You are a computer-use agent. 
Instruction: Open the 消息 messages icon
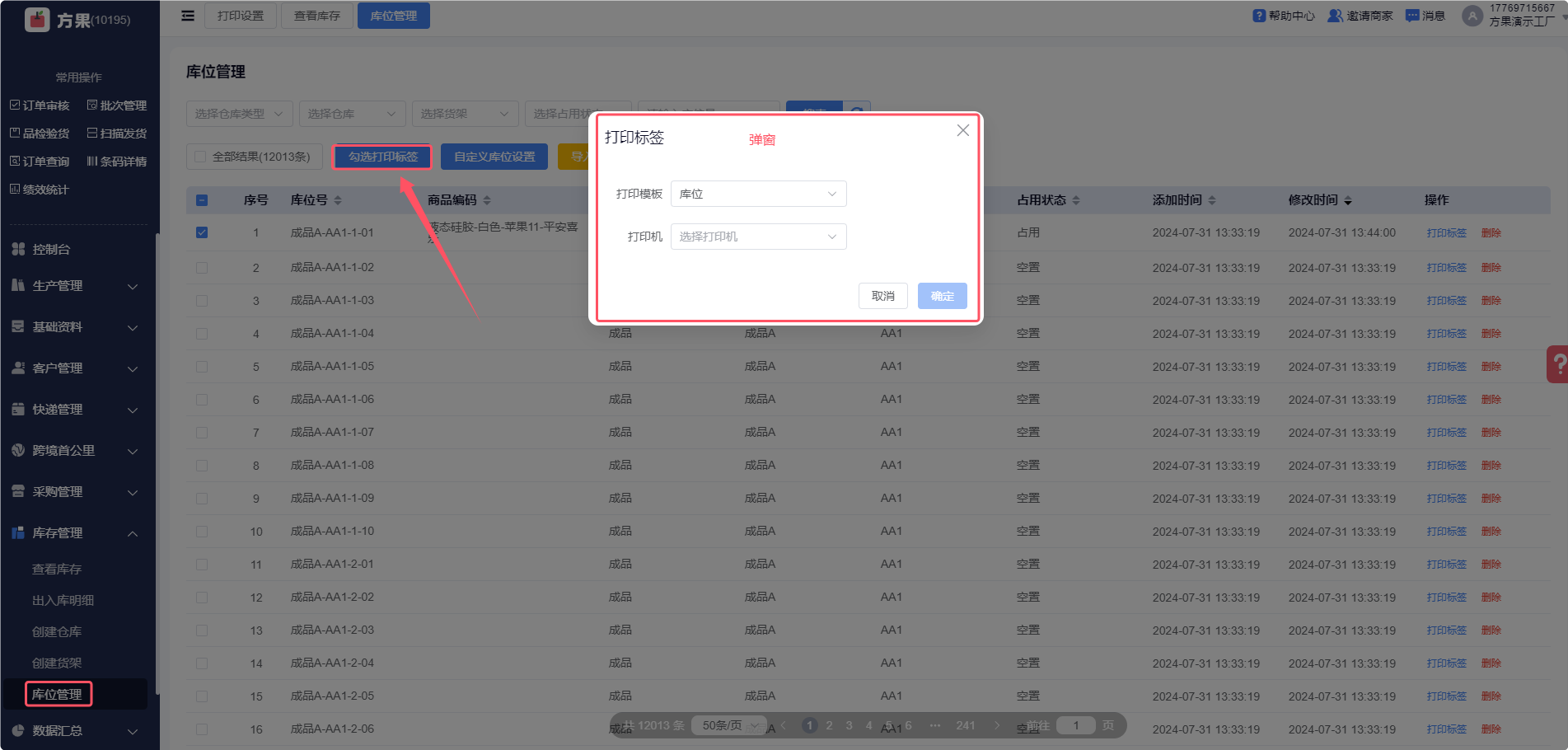[x=1412, y=16]
